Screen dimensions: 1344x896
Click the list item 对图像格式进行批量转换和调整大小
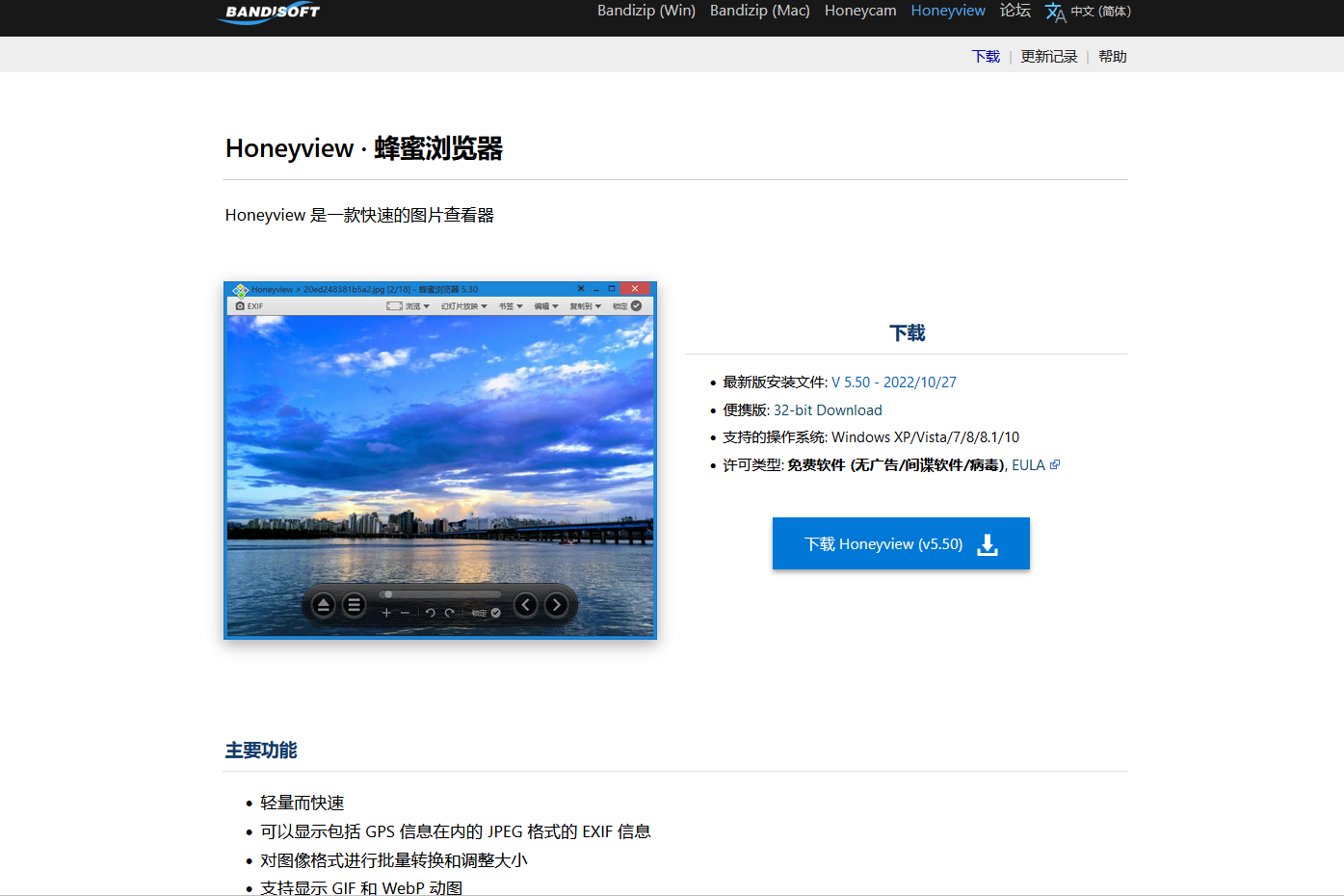394,860
